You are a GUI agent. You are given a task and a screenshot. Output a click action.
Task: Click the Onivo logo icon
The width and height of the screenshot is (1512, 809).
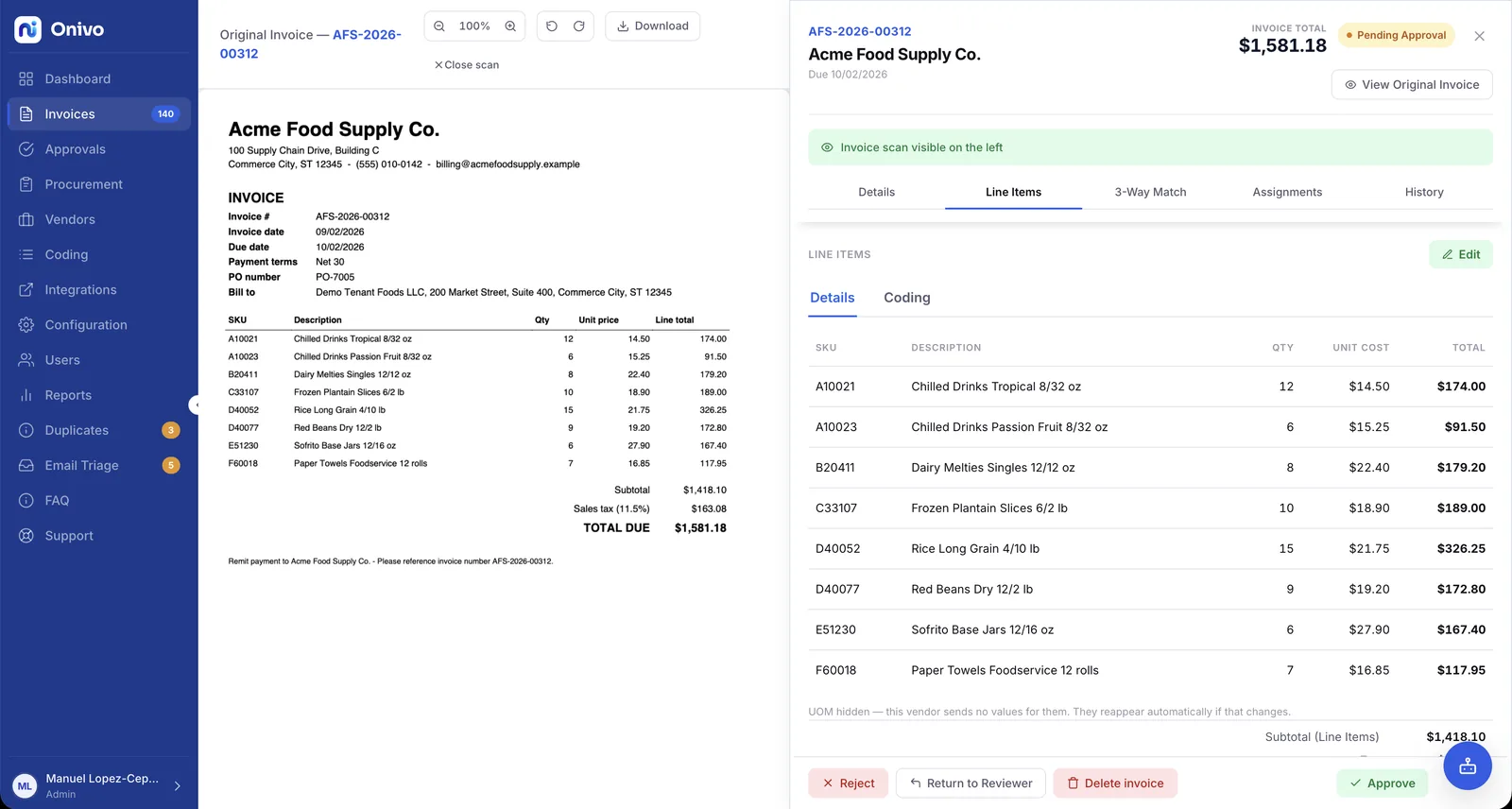(28, 29)
